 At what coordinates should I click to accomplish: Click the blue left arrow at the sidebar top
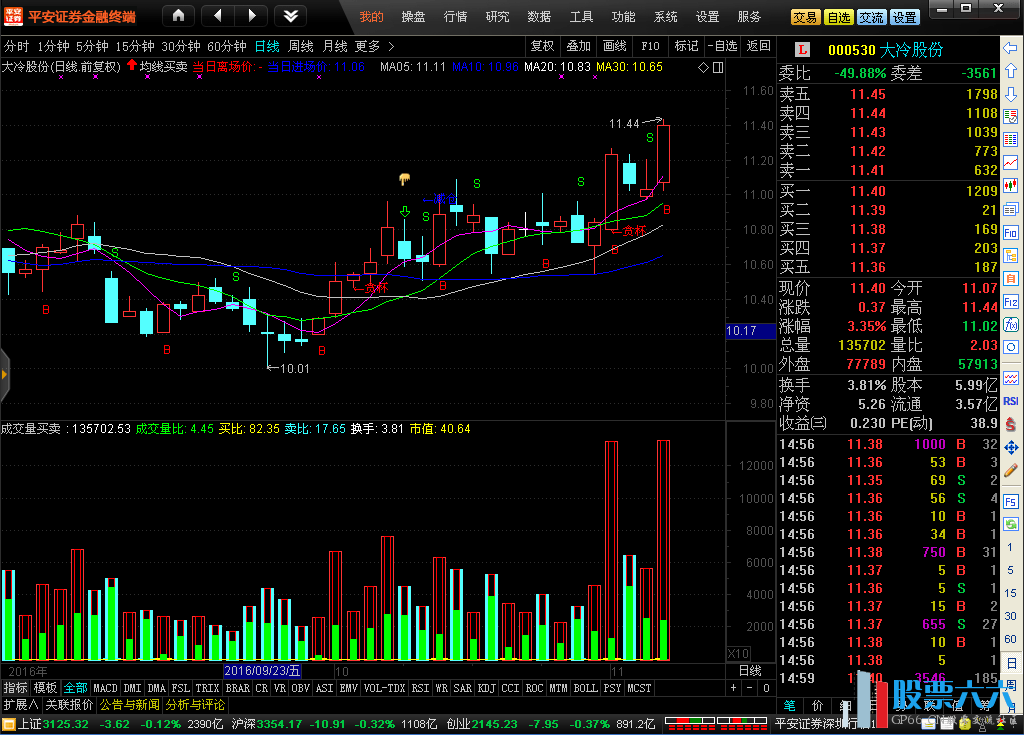[x=1011, y=47]
